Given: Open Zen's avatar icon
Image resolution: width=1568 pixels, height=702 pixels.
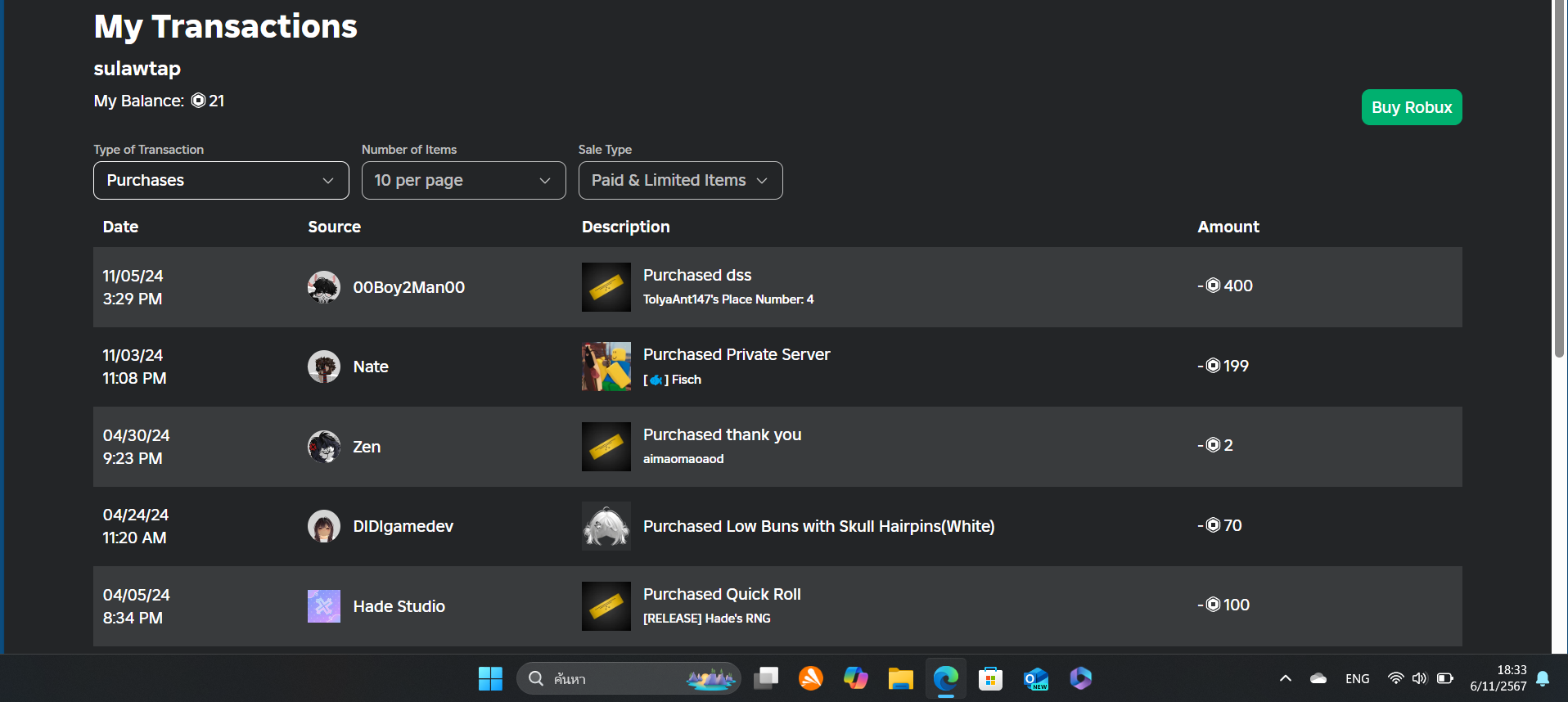Looking at the screenshot, I should [x=324, y=447].
